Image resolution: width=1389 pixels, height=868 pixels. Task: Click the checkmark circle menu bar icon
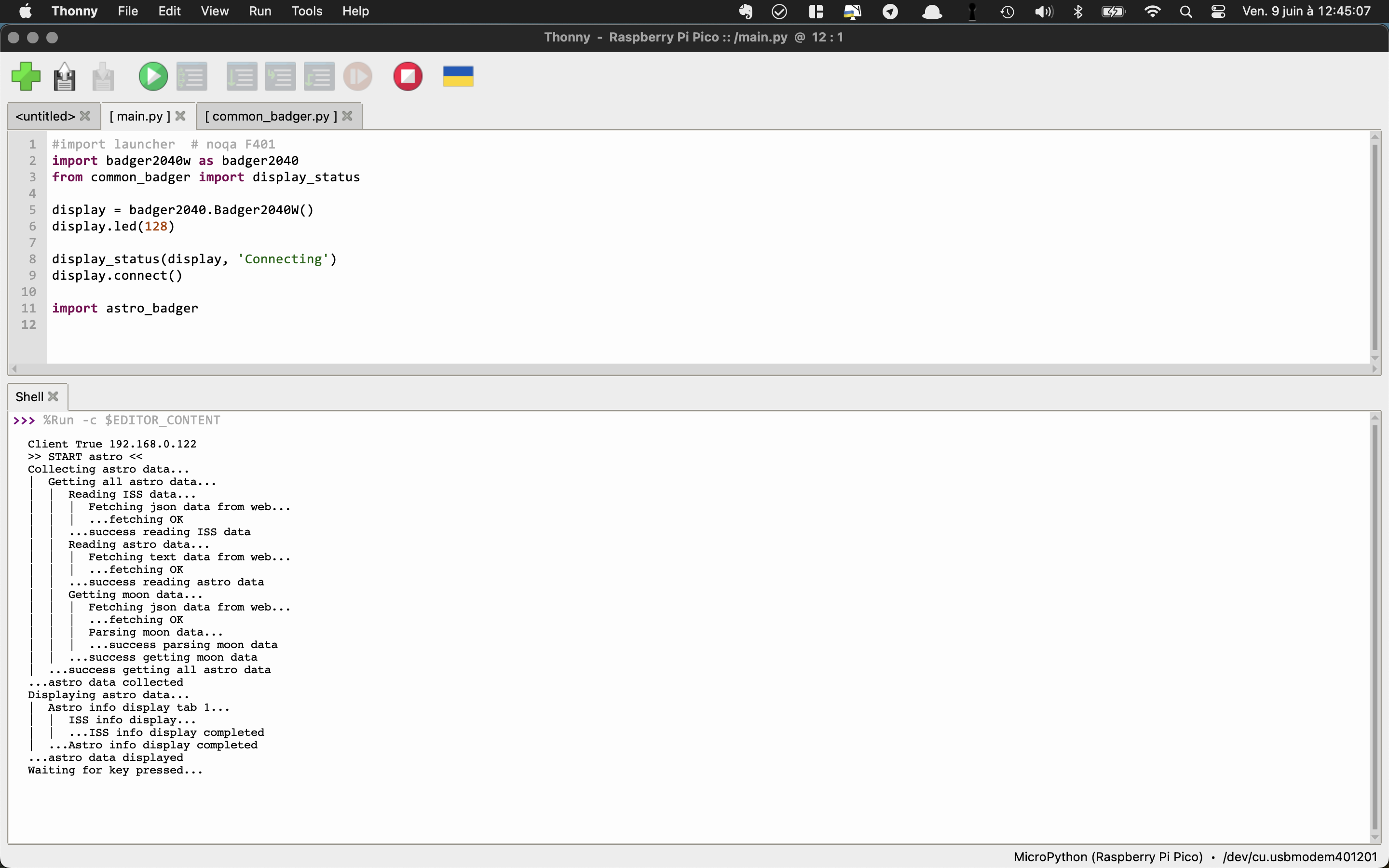click(x=779, y=11)
